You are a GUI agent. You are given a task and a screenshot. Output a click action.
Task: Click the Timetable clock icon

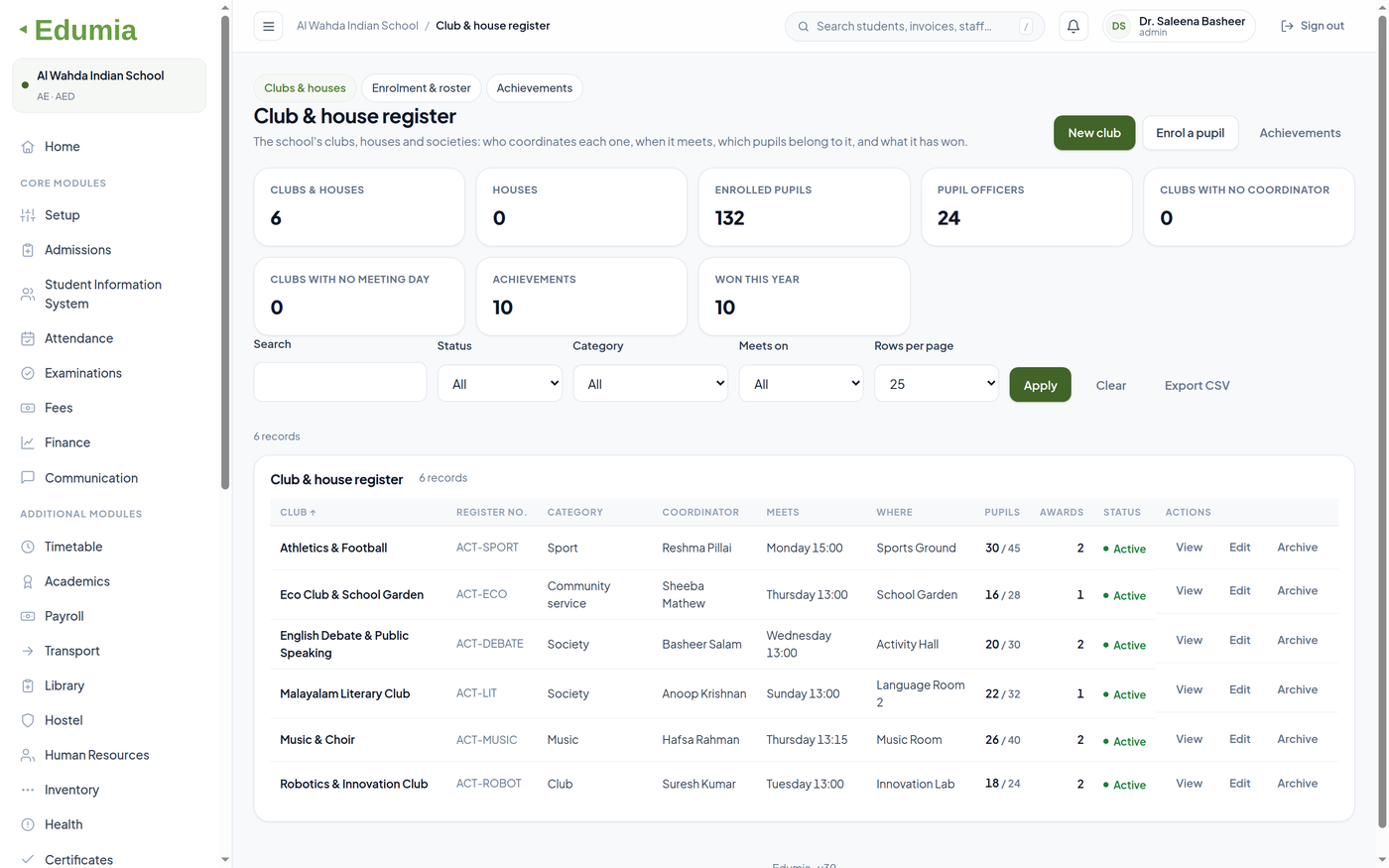pyautogui.click(x=28, y=547)
